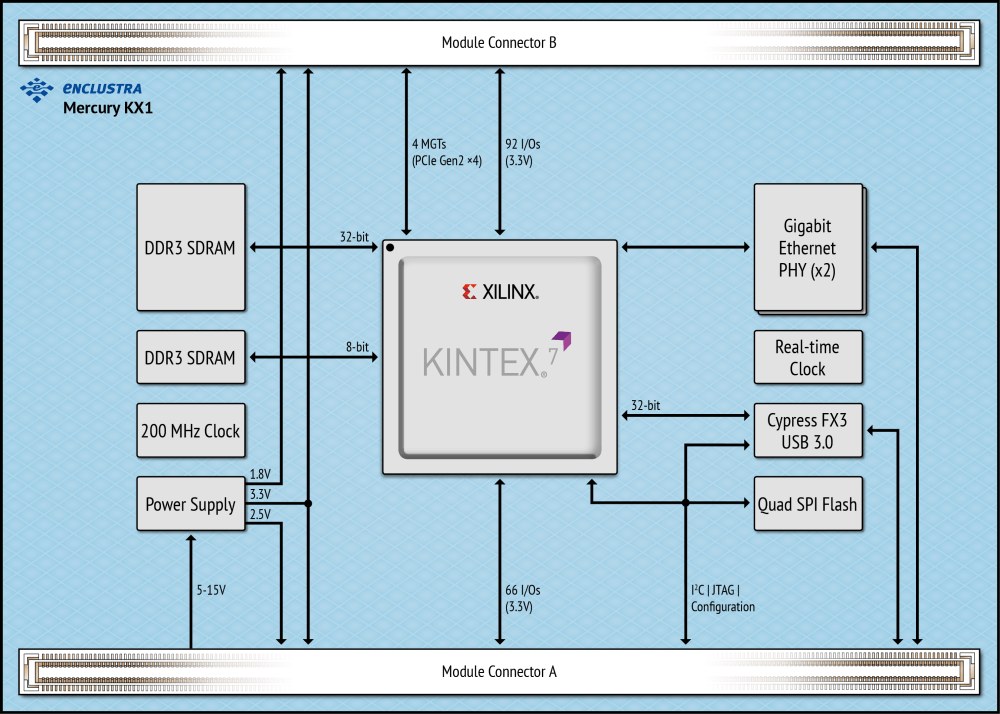Click the Enclustra brand name text
Screen dimensions: 1000x714
pos(102,88)
